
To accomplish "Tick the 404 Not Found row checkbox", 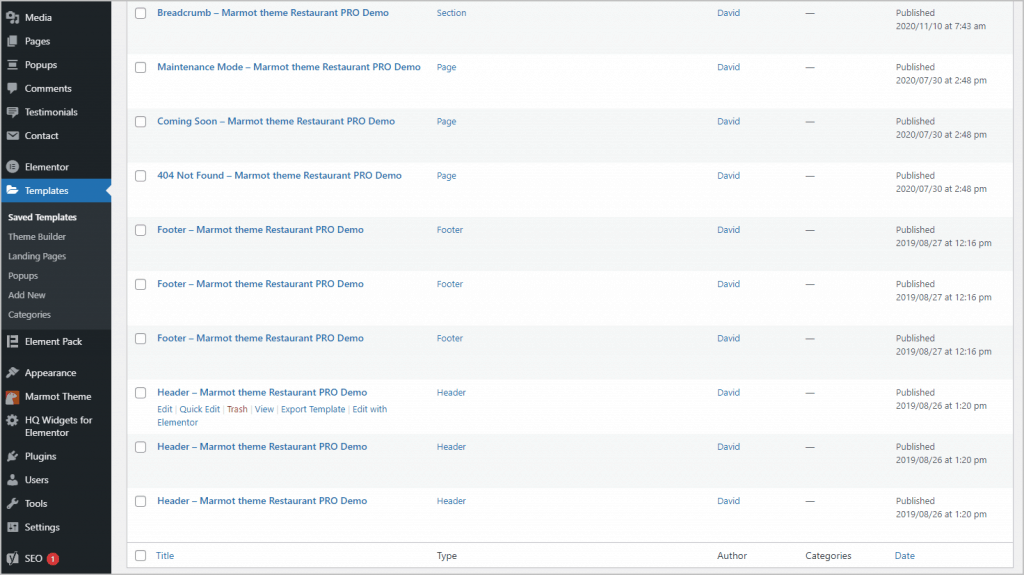I will 140,176.
